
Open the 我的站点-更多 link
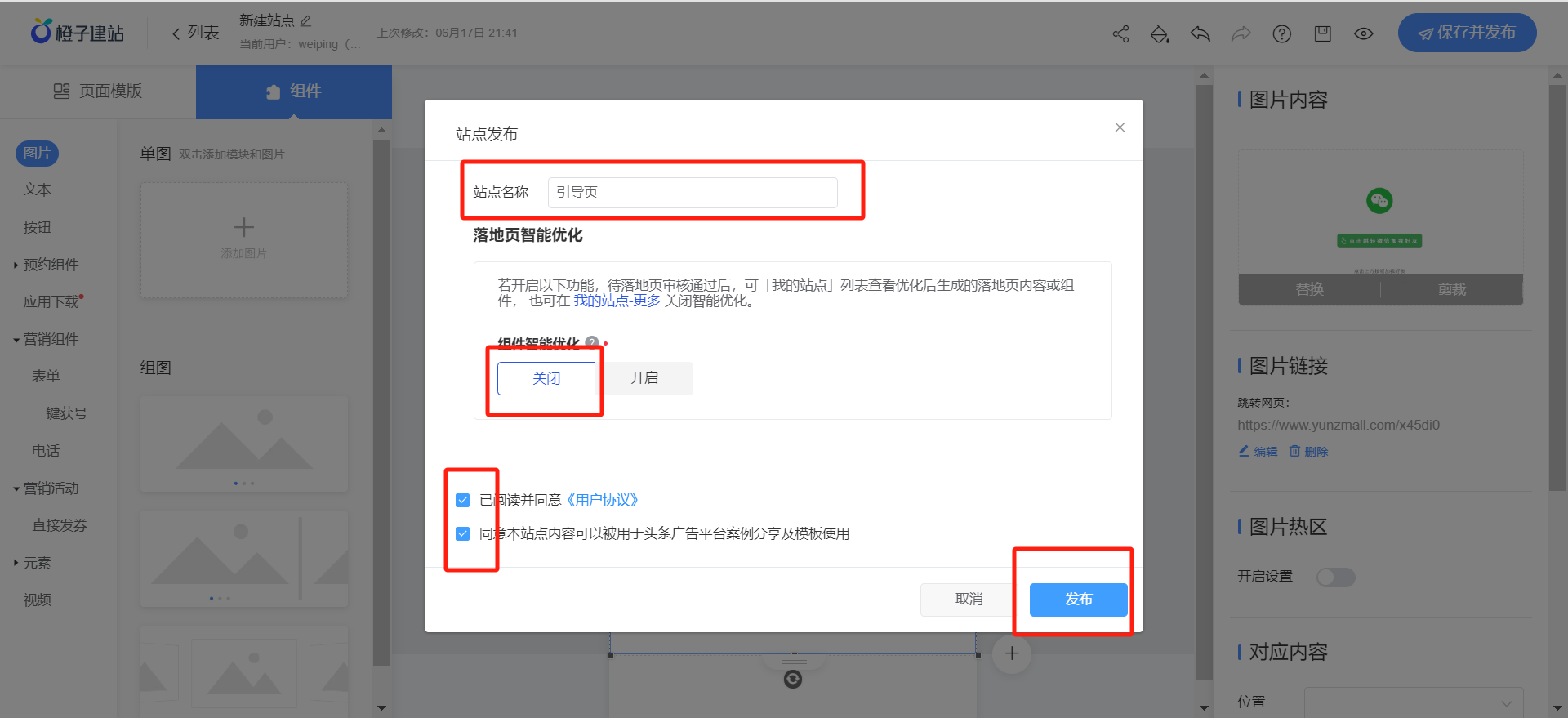point(617,301)
